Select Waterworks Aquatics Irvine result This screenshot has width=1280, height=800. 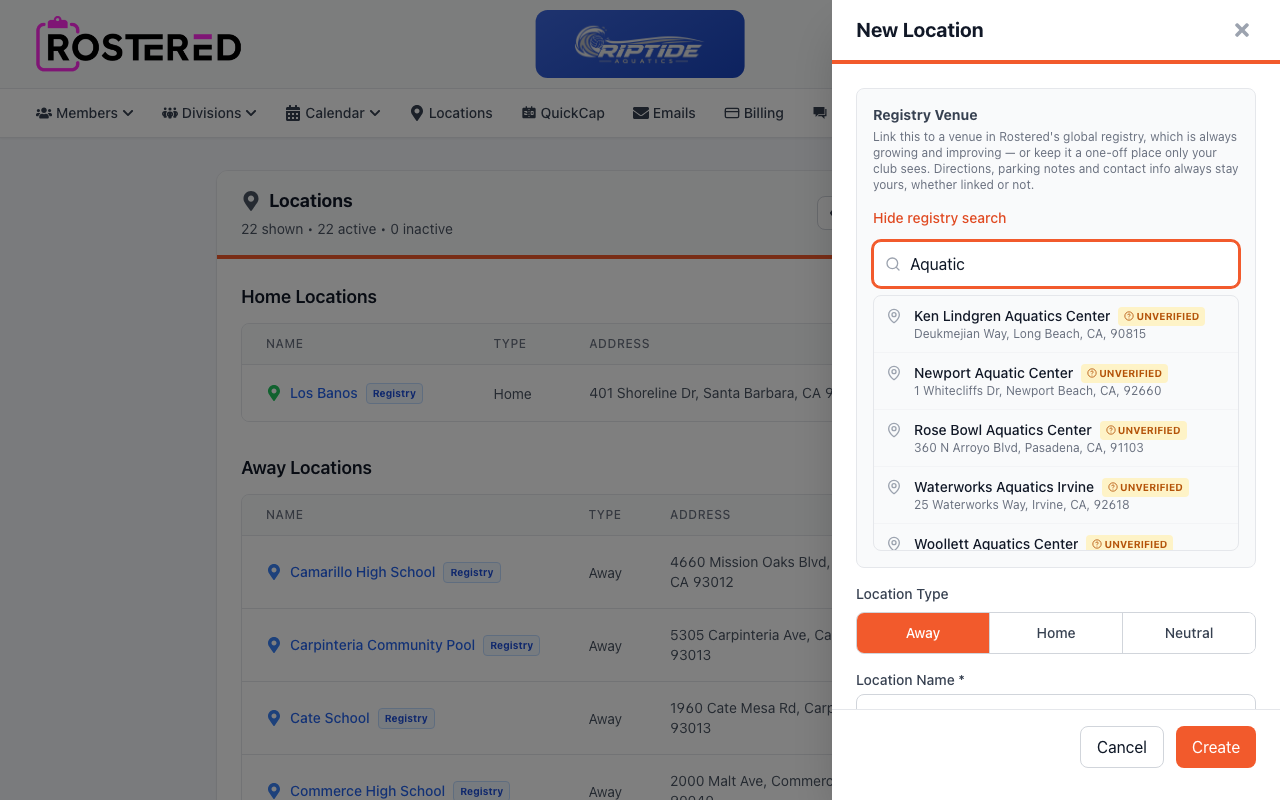click(x=1056, y=495)
